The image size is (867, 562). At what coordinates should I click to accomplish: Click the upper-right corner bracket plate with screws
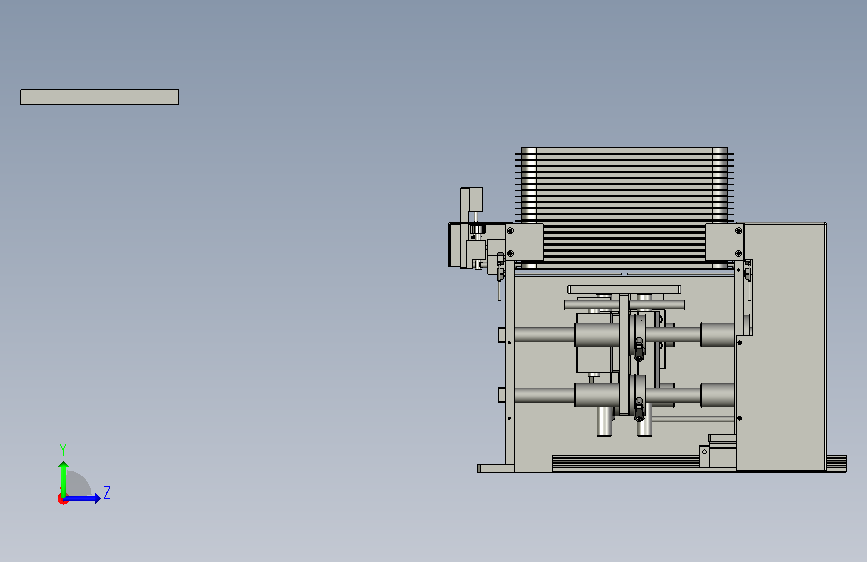click(725, 242)
